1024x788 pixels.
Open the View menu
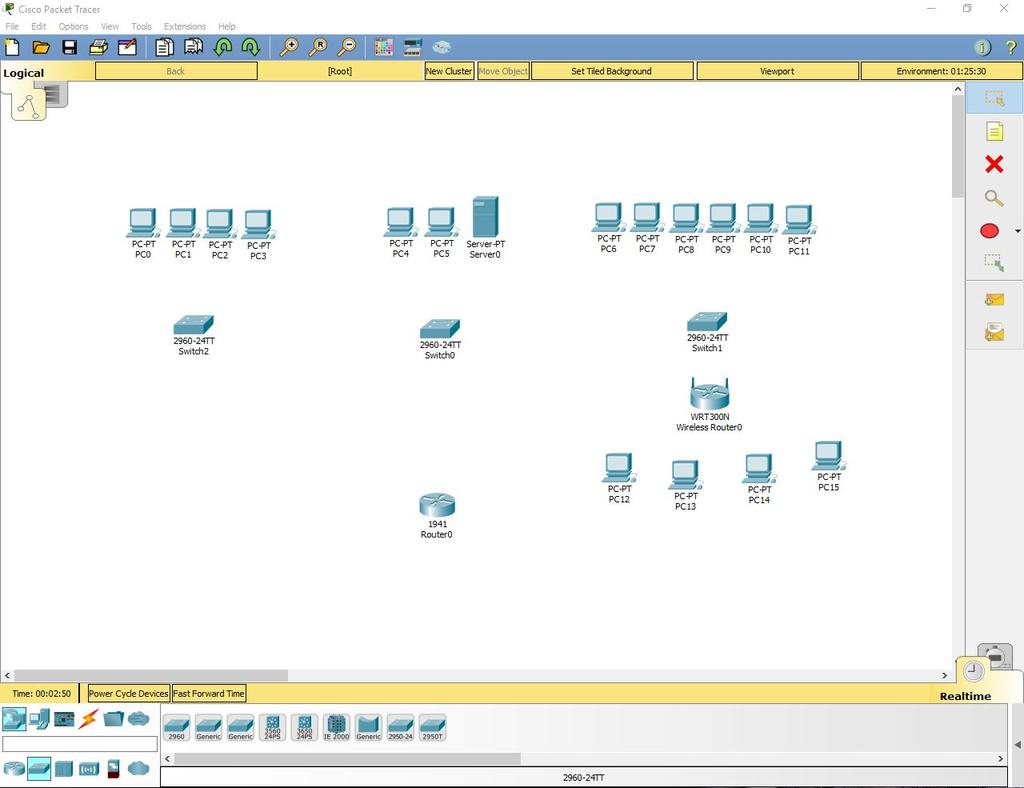pyautogui.click(x=110, y=26)
